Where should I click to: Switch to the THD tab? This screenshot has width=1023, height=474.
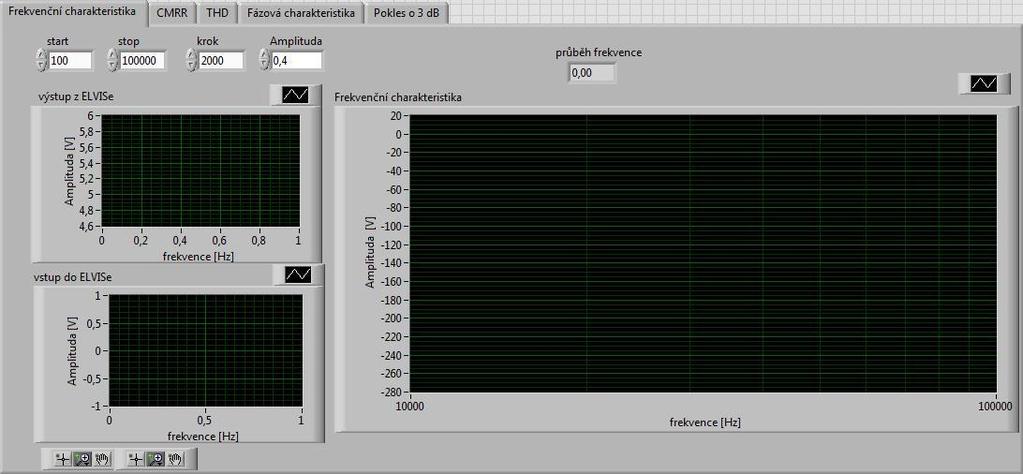(217, 13)
